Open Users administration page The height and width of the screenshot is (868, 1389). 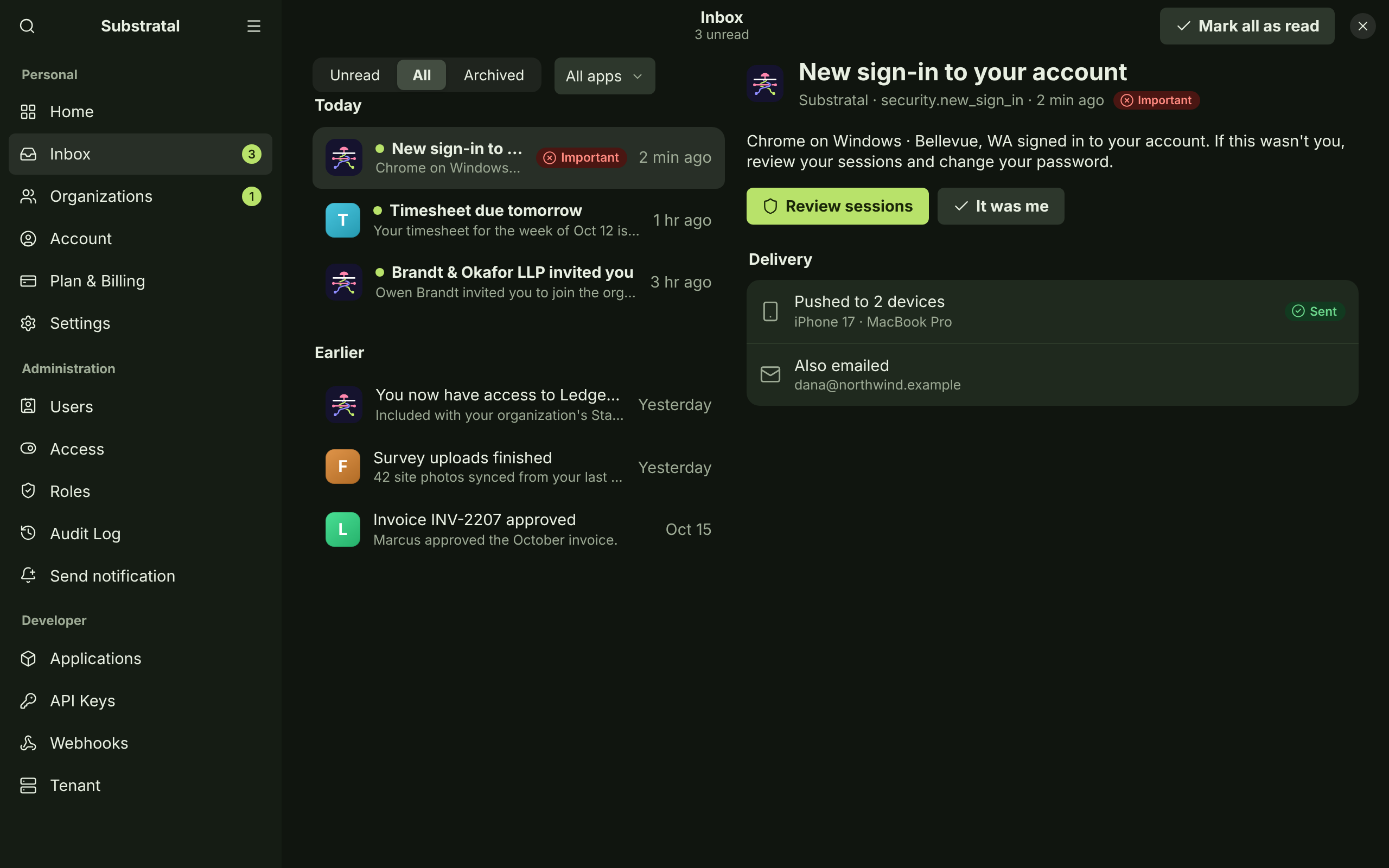coord(140,406)
